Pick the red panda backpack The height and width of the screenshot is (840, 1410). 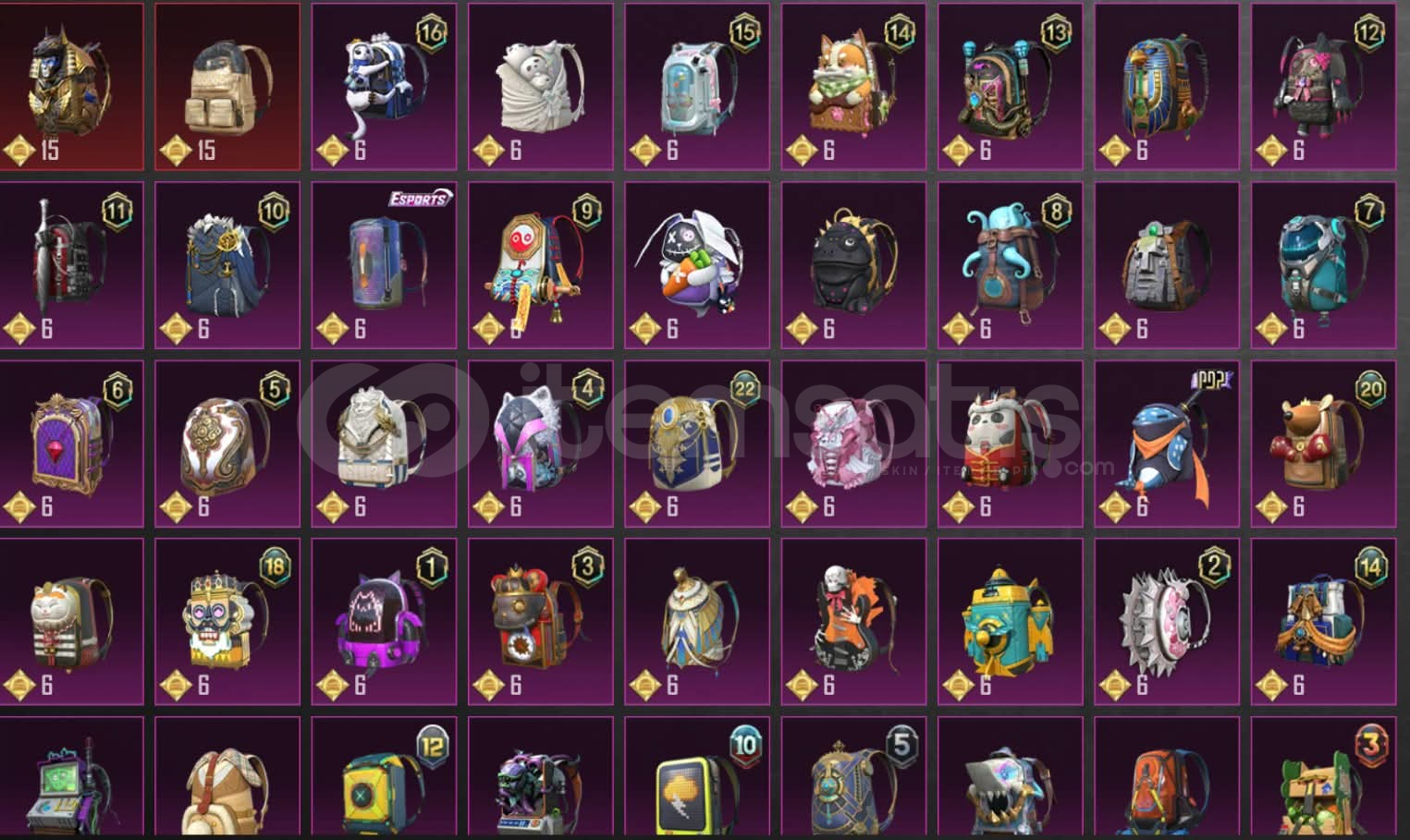[x=1010, y=444]
